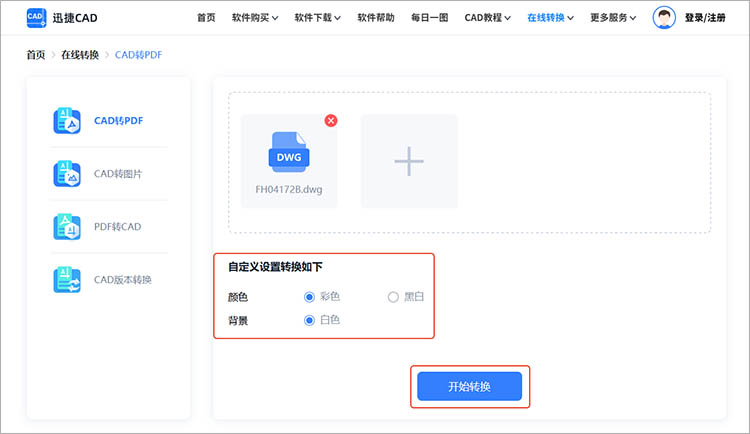The height and width of the screenshot is (434, 750).
Task: Go to 在线转换 breadcrumb link
Action: [x=80, y=55]
